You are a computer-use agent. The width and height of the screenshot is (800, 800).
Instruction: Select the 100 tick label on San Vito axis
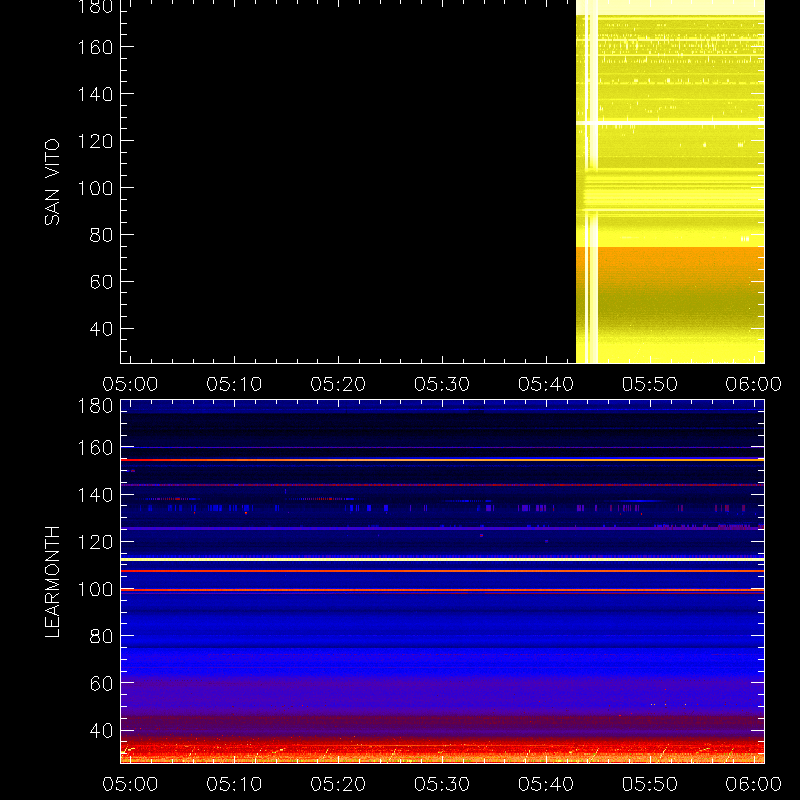point(95,188)
